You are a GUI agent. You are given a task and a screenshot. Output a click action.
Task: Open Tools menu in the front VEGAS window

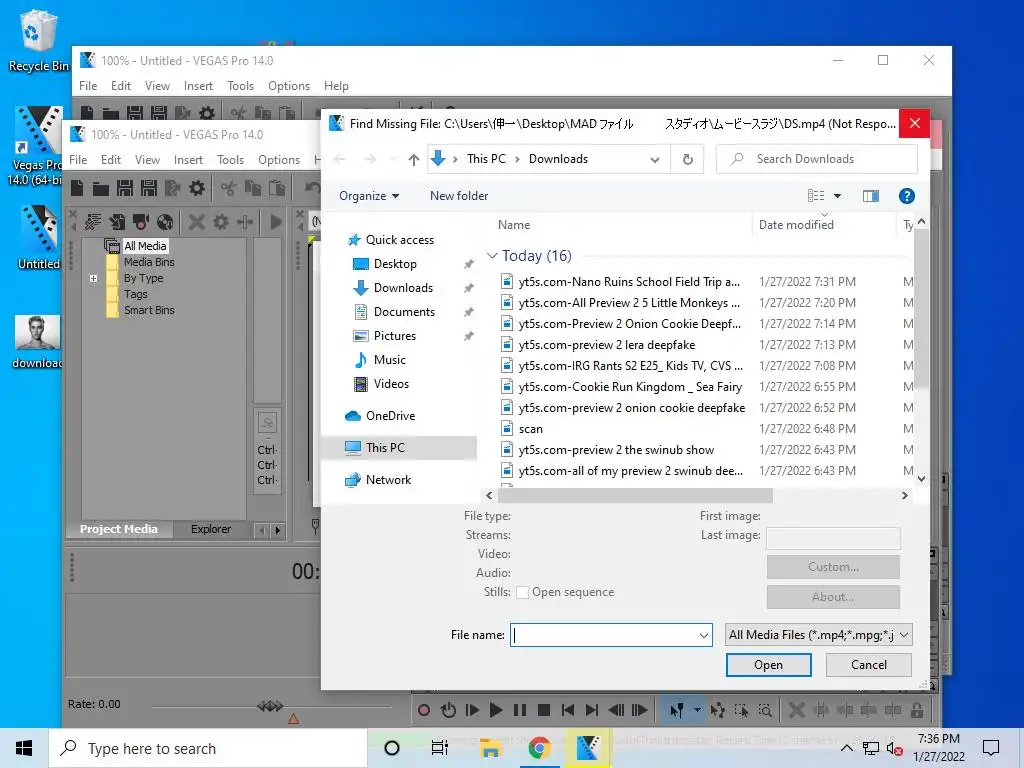(231, 159)
